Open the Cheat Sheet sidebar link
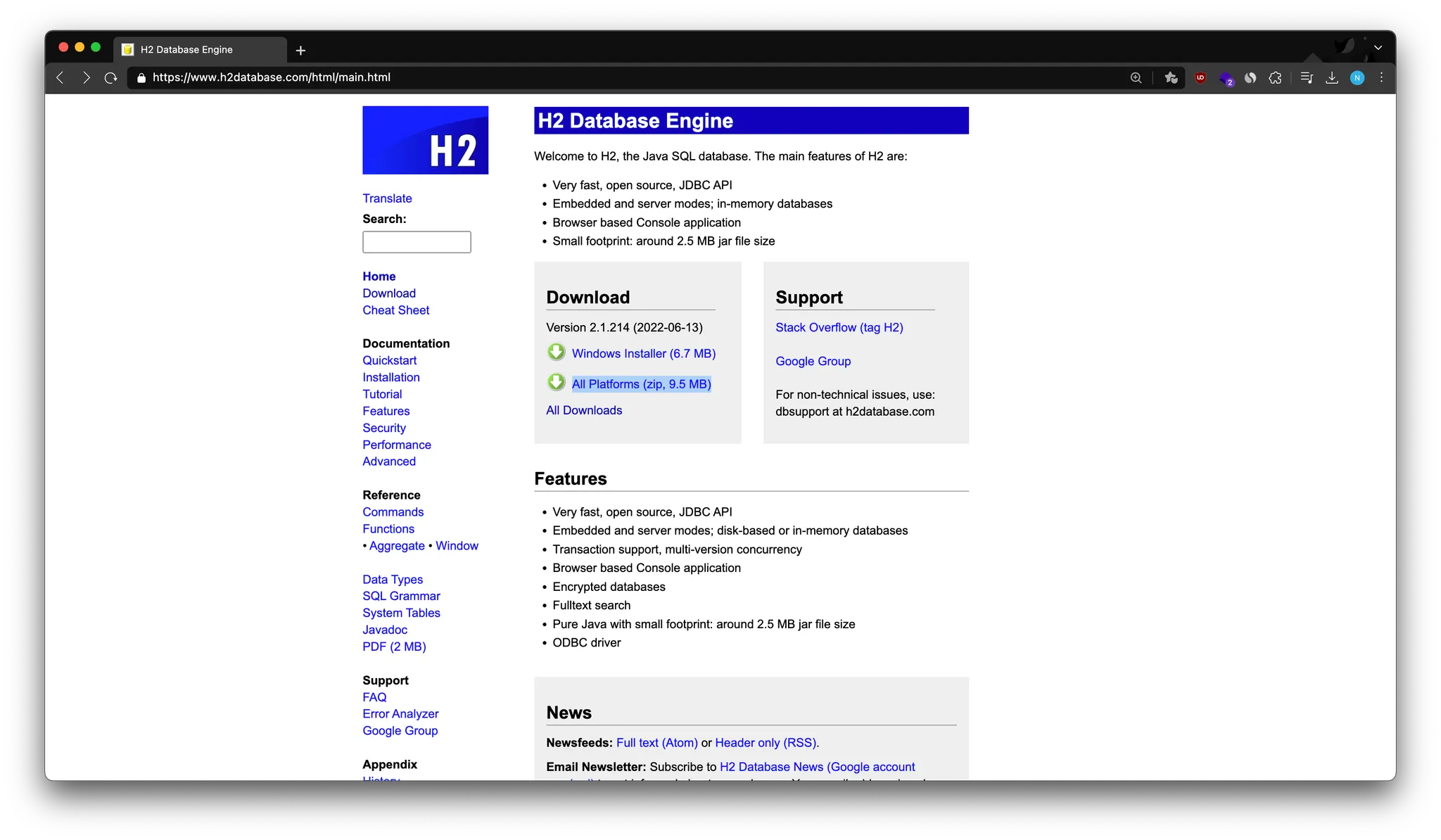Image resolution: width=1441 pixels, height=840 pixels. click(x=395, y=310)
